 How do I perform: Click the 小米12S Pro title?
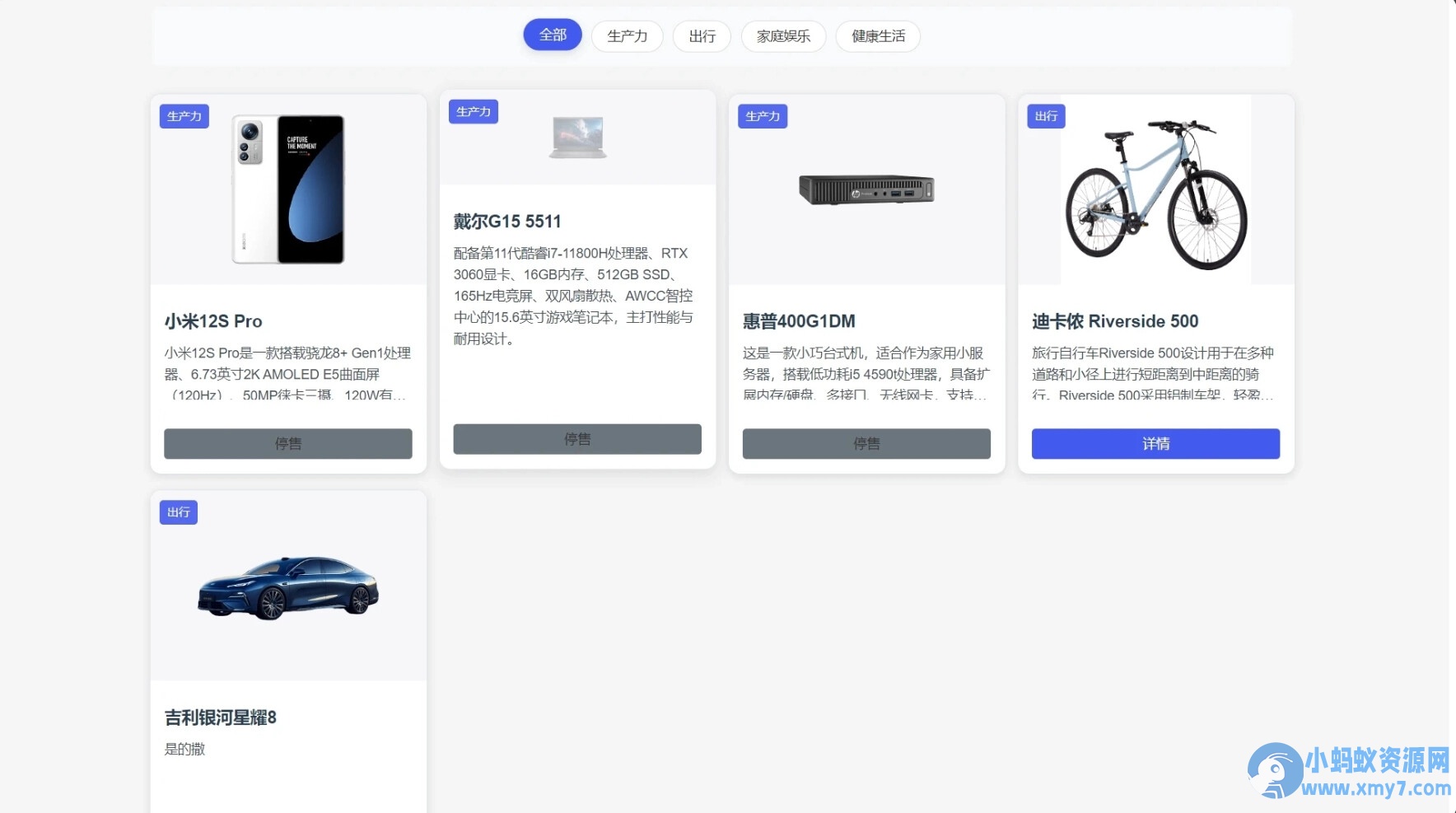213,321
